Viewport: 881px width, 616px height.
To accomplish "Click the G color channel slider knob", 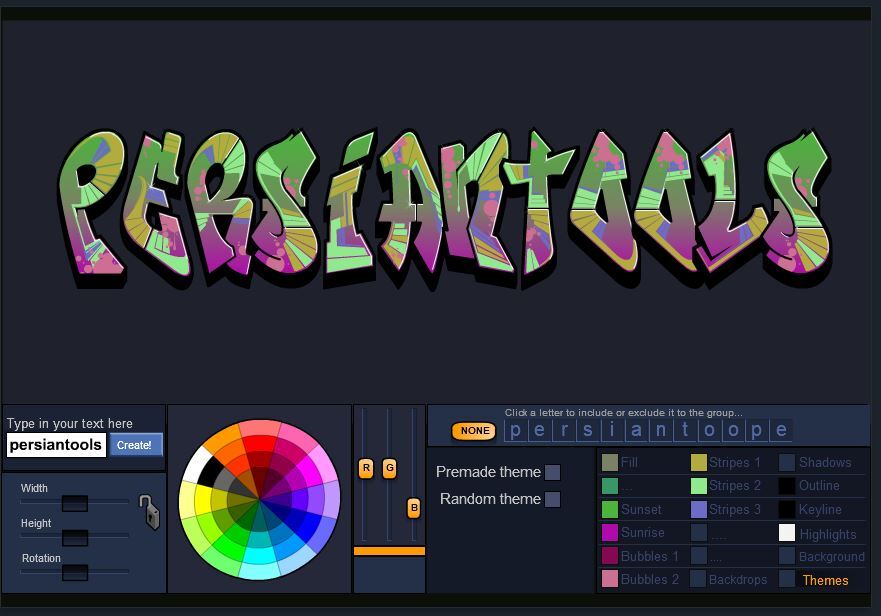I will [389, 468].
